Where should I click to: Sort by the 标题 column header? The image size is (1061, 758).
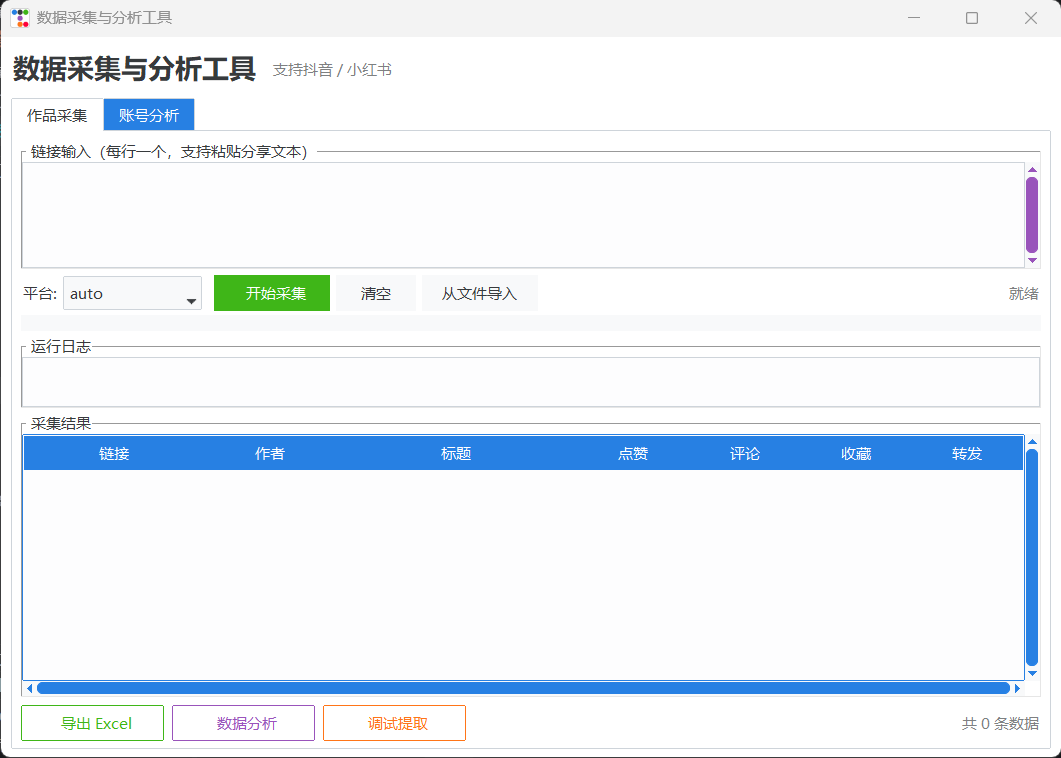coord(456,453)
